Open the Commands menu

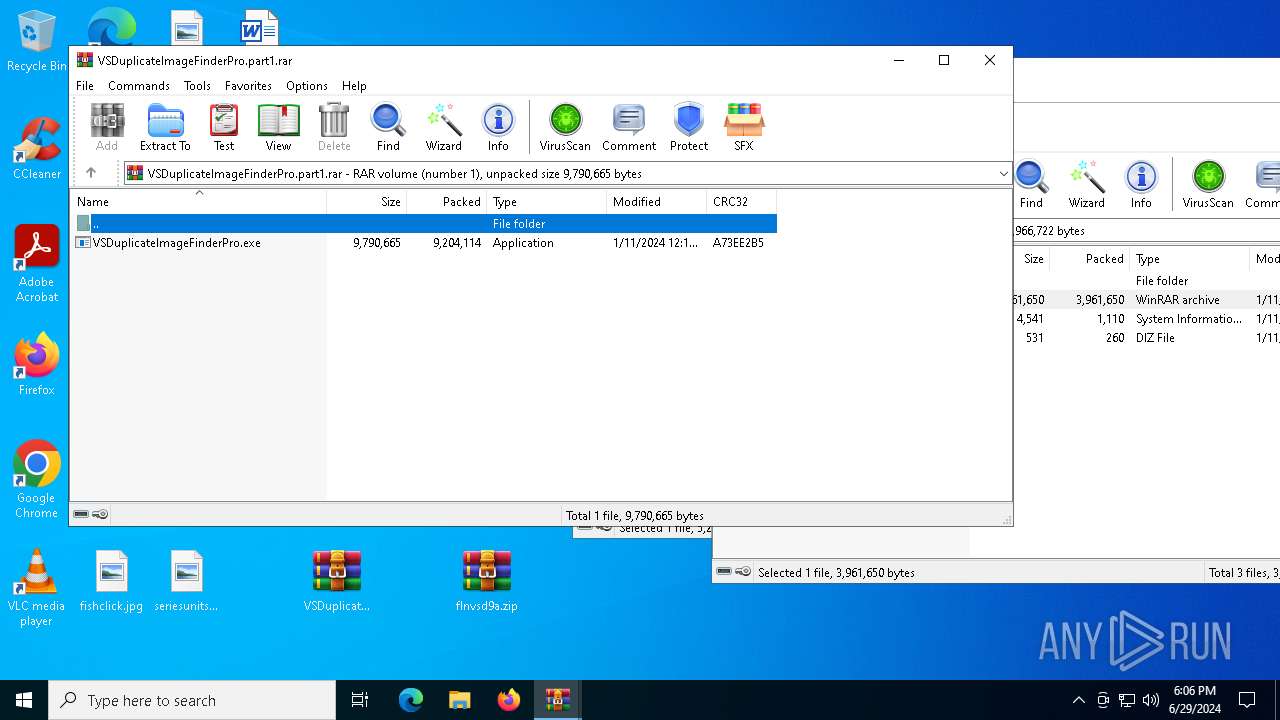click(139, 86)
